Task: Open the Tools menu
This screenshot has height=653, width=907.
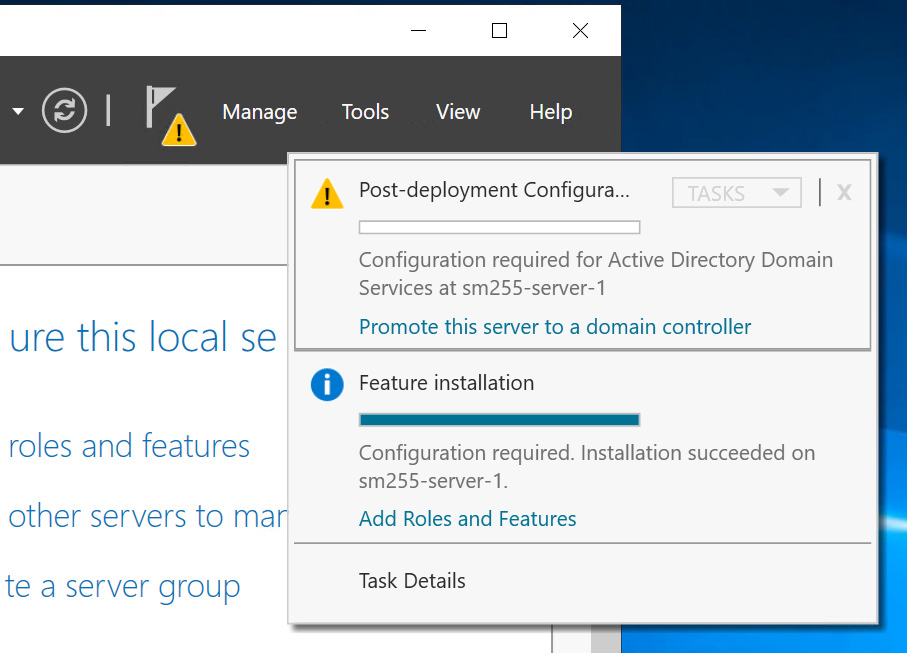Action: pos(365,112)
